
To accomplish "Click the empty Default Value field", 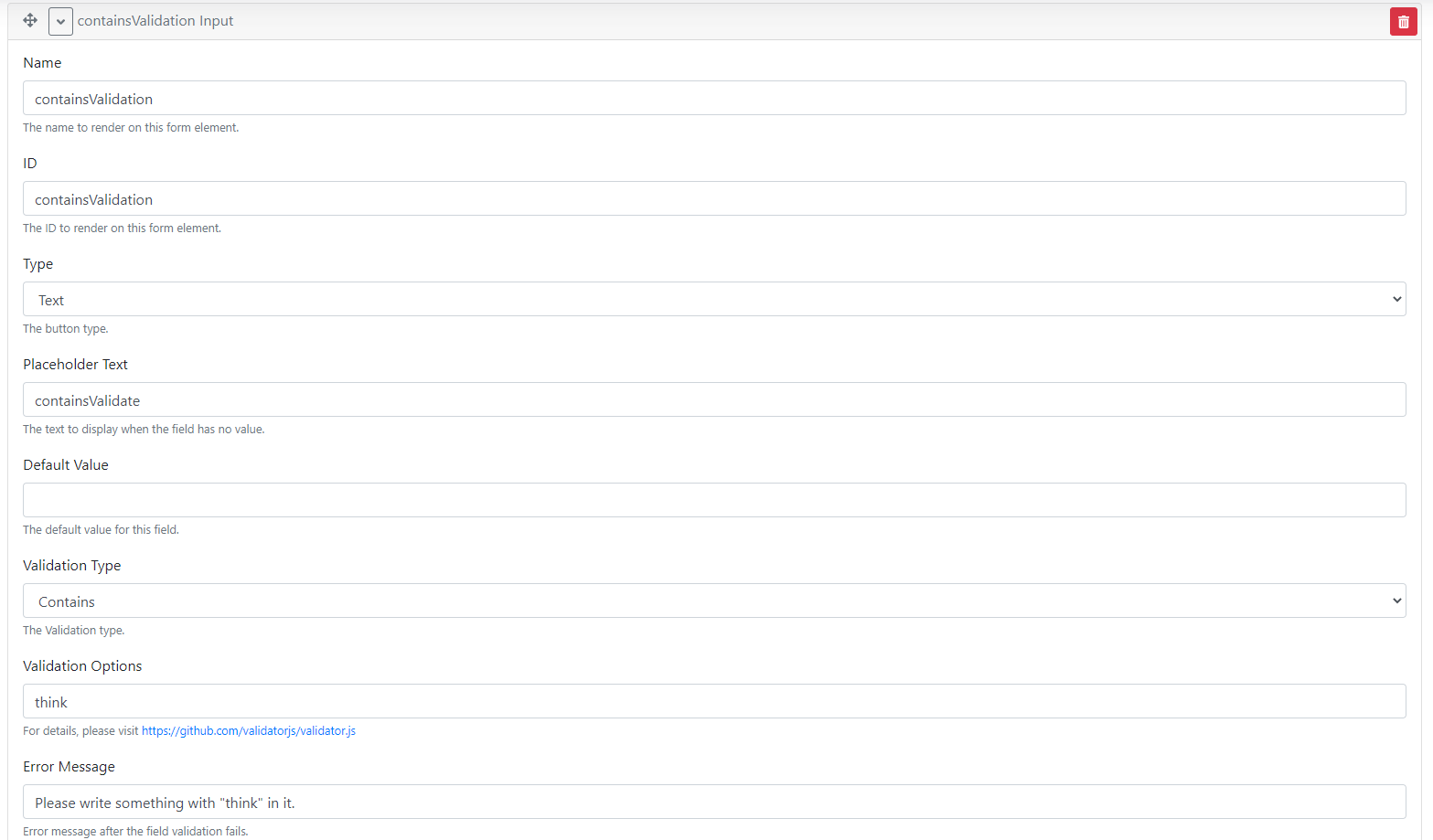I will [x=714, y=500].
